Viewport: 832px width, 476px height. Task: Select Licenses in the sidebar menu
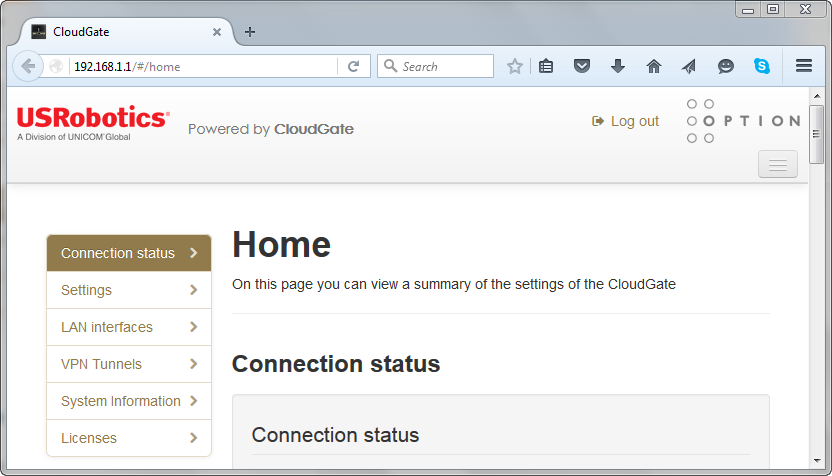[129, 438]
